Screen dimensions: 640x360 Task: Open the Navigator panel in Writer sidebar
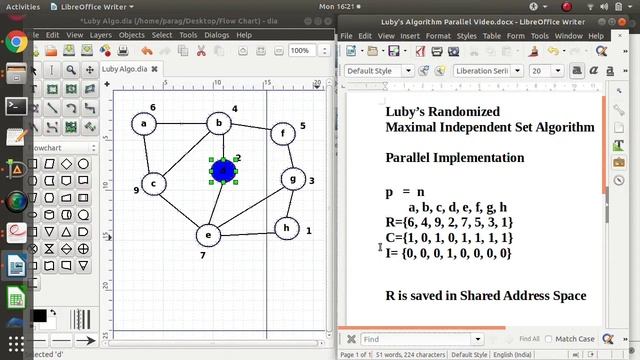(619, 180)
